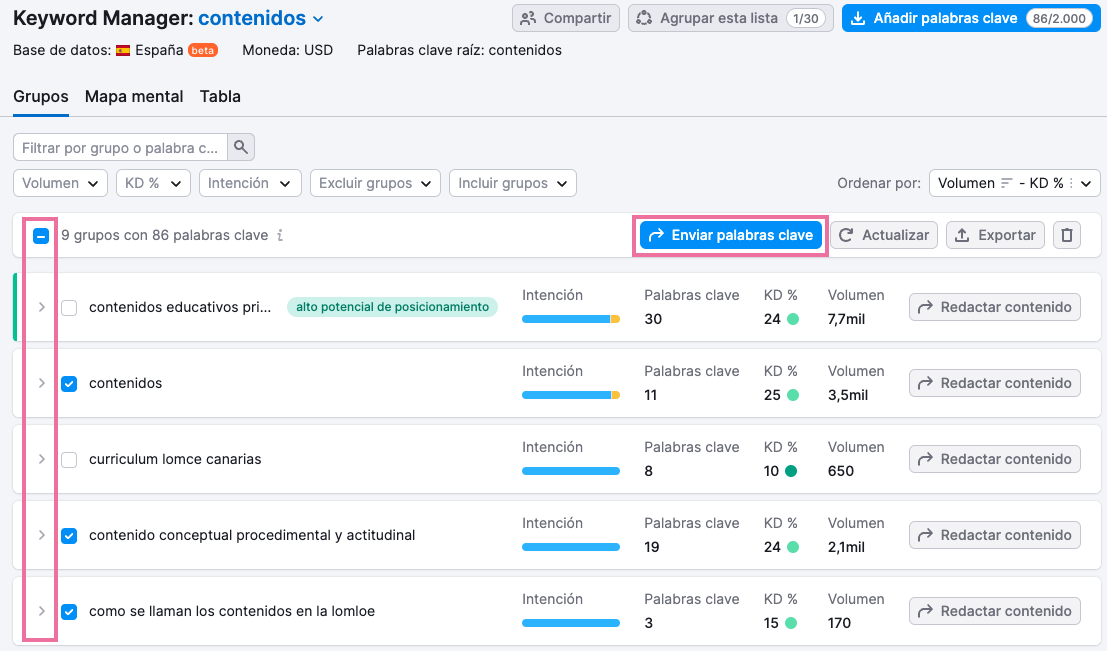This screenshot has width=1107, height=651.
Task: Click Redactar contenido for contenidos group
Action: click(x=994, y=383)
